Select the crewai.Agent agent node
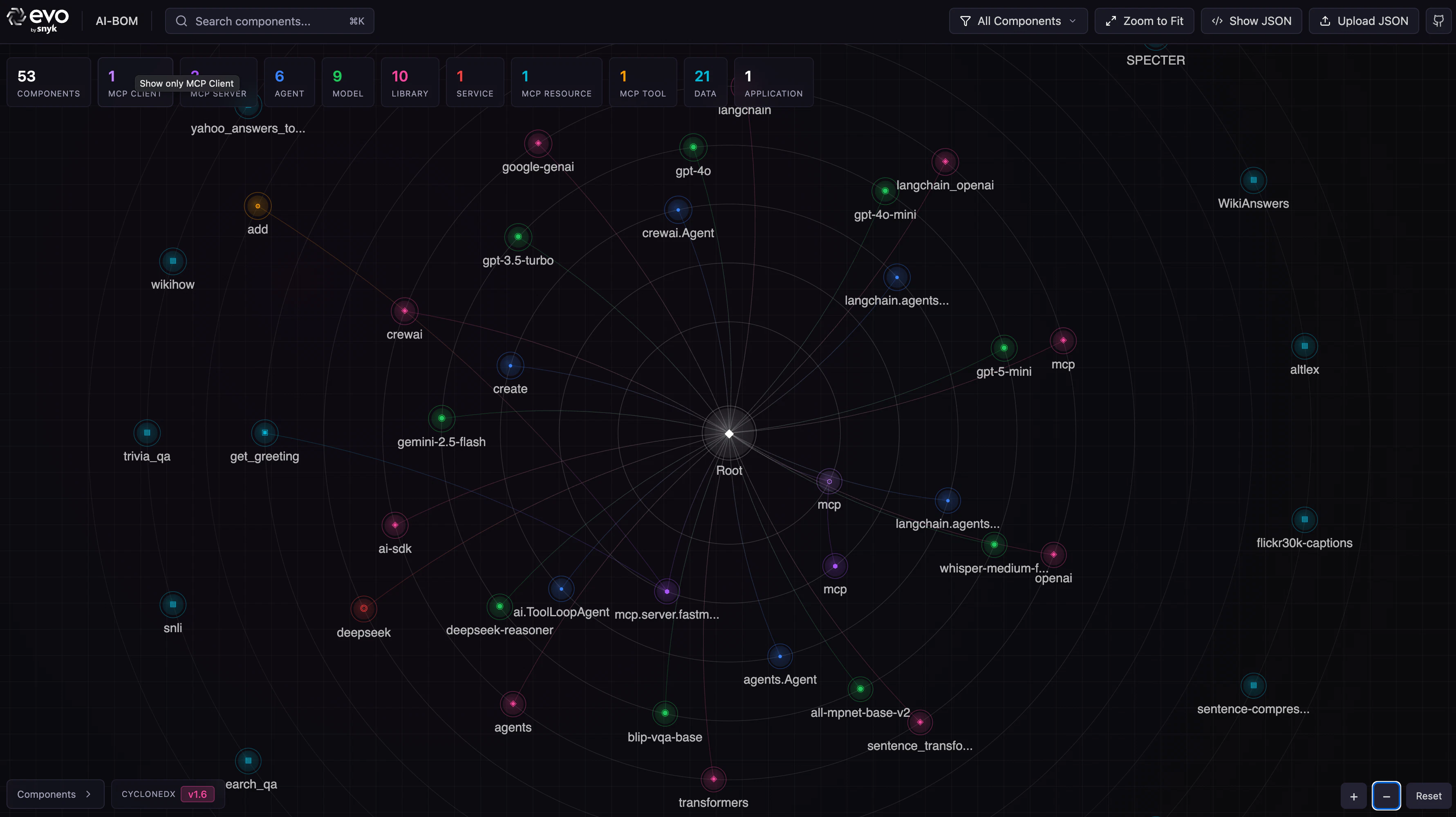Screen dimensions: 1456x817 point(678,210)
